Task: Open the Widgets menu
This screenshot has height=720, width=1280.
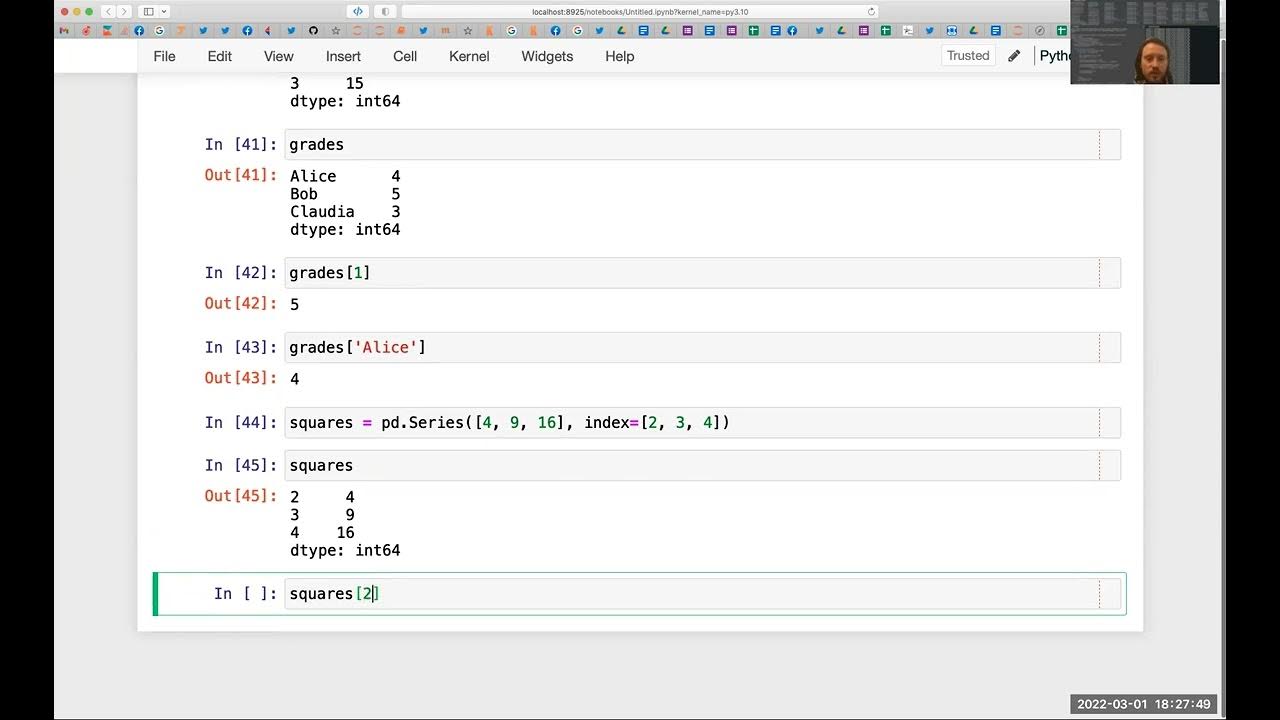Action: point(547,56)
